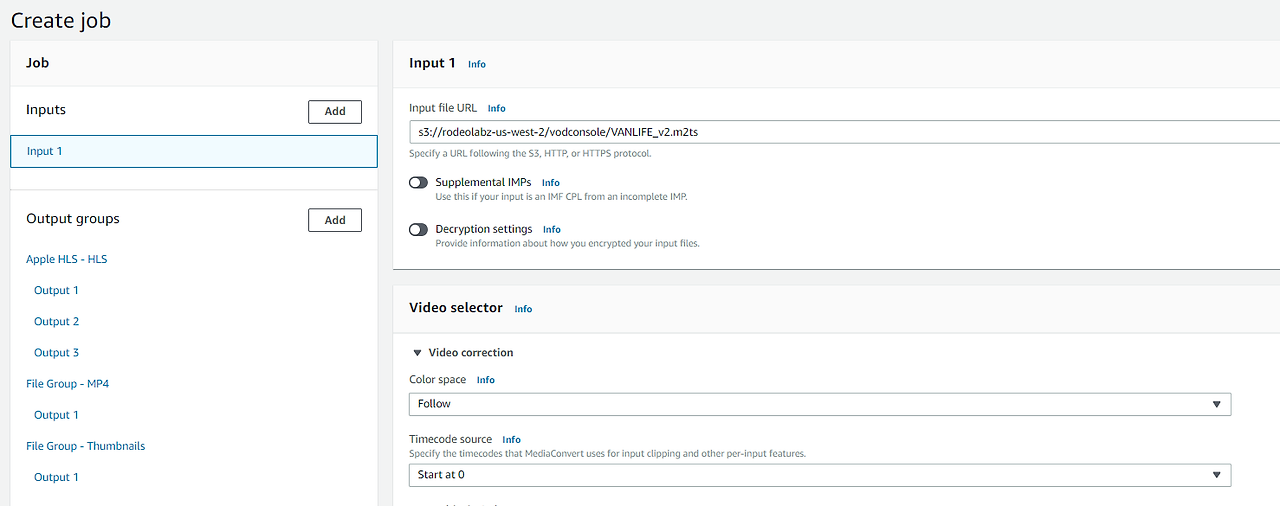Image resolution: width=1280 pixels, height=506 pixels.
Task: Click Info link next to Timecode source
Action: click(x=511, y=440)
